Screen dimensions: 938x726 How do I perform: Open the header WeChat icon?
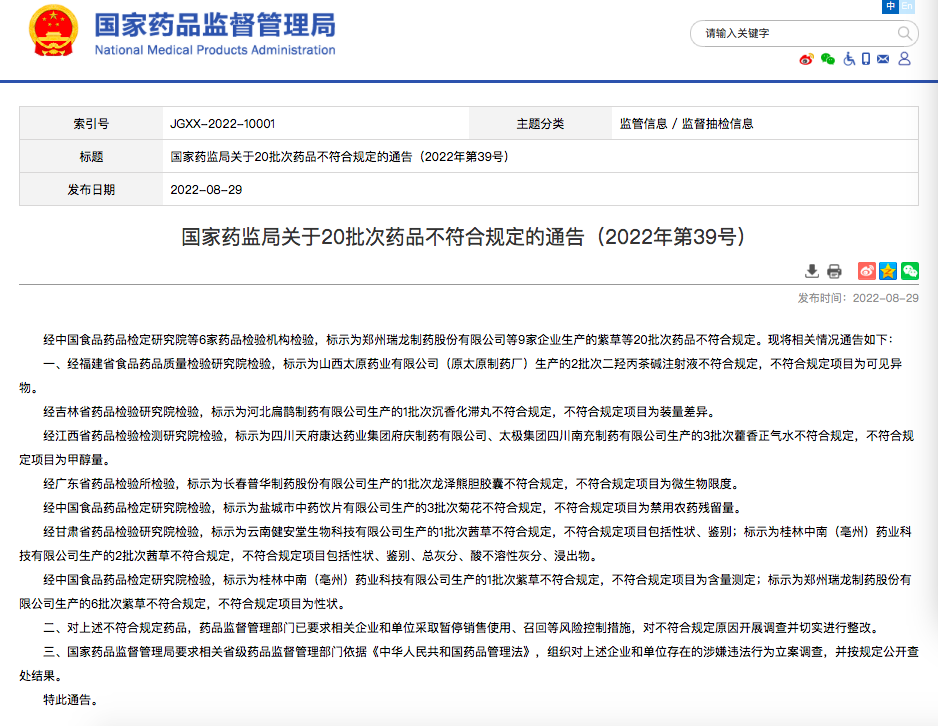coord(827,60)
